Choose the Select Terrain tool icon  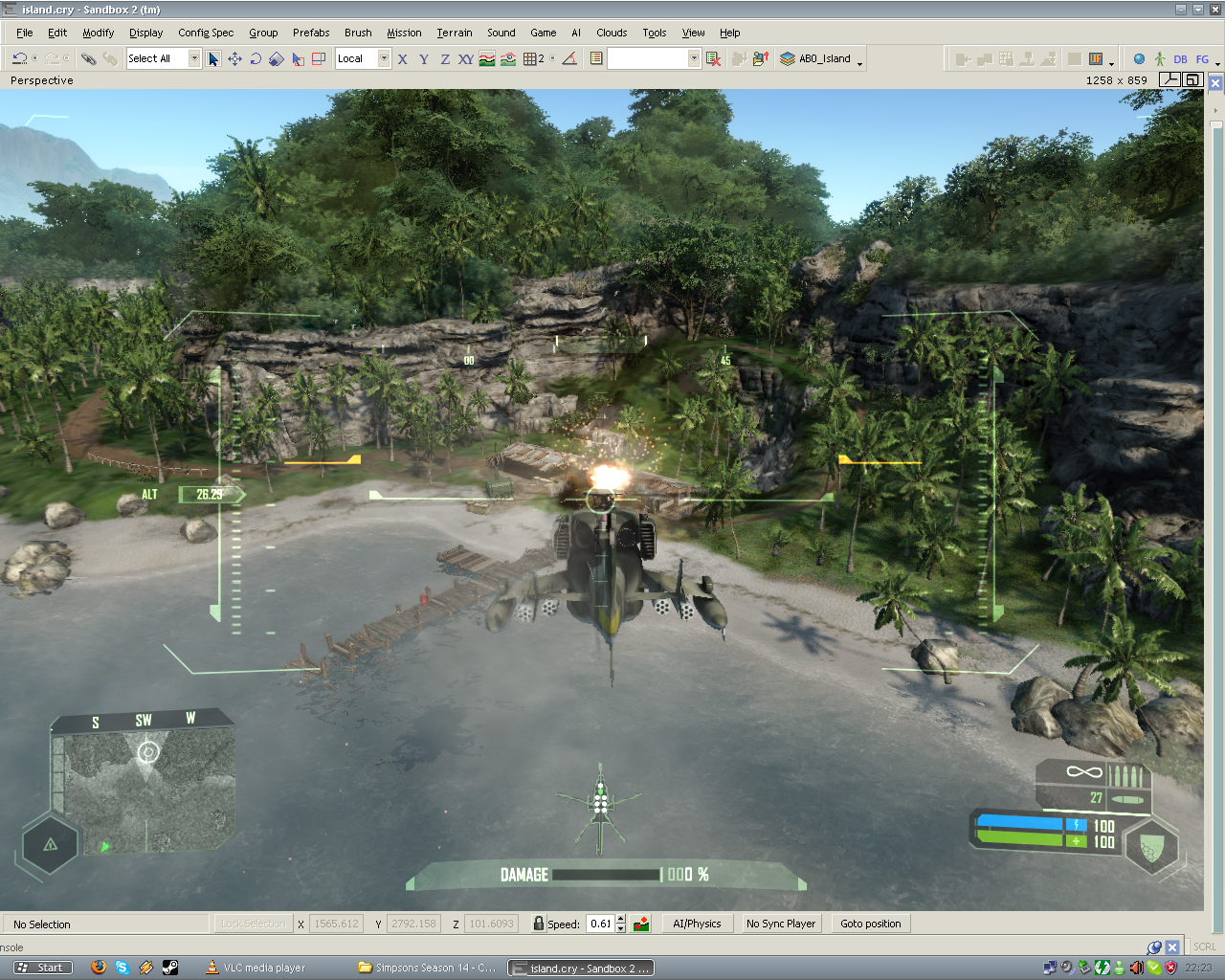point(298,58)
